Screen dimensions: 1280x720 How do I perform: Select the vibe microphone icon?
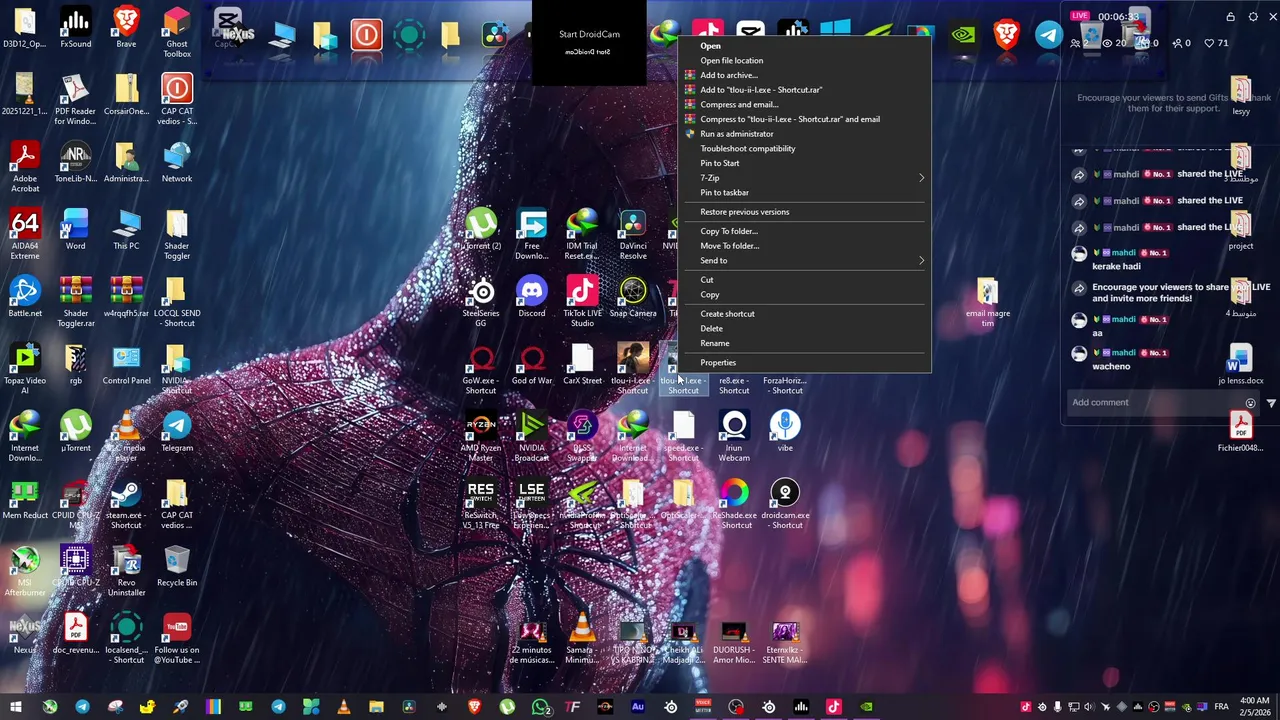[x=785, y=430]
